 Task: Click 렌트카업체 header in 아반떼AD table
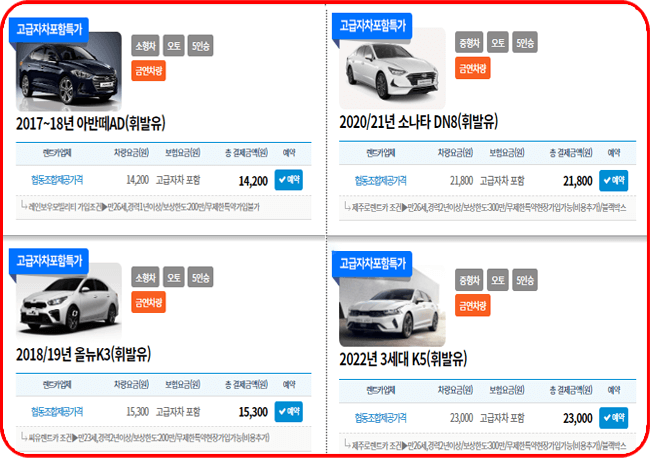coord(57,153)
